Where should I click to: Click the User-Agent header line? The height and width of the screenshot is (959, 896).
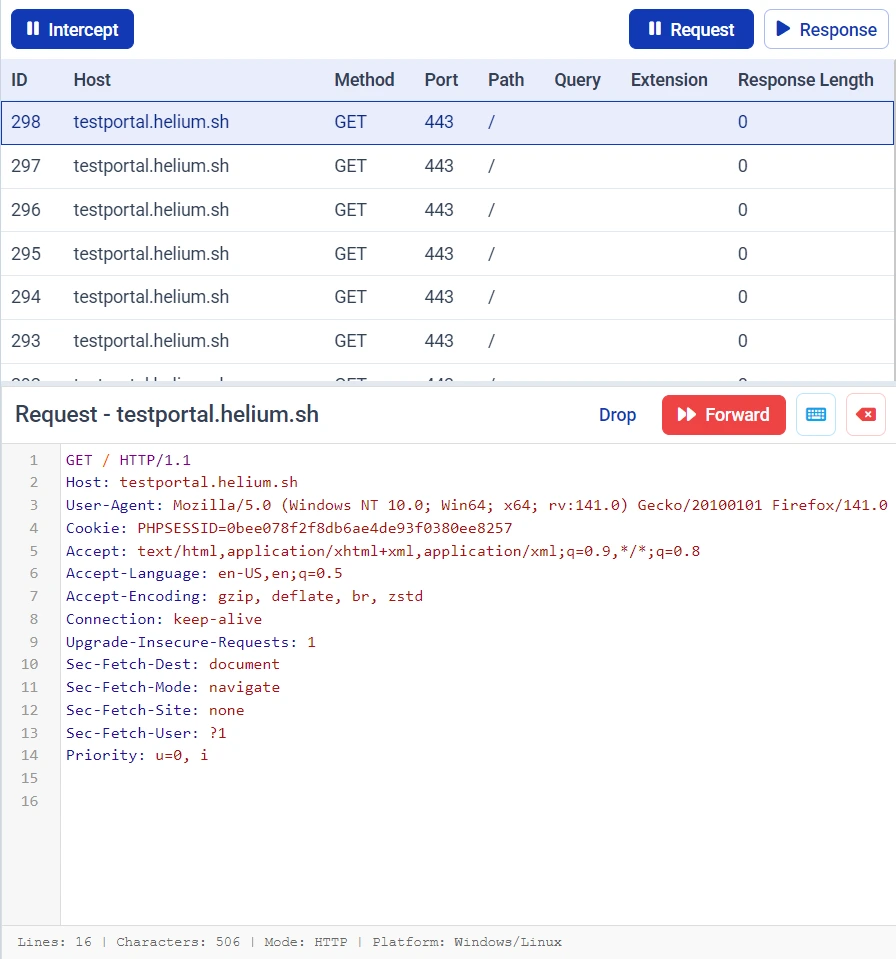(476, 505)
